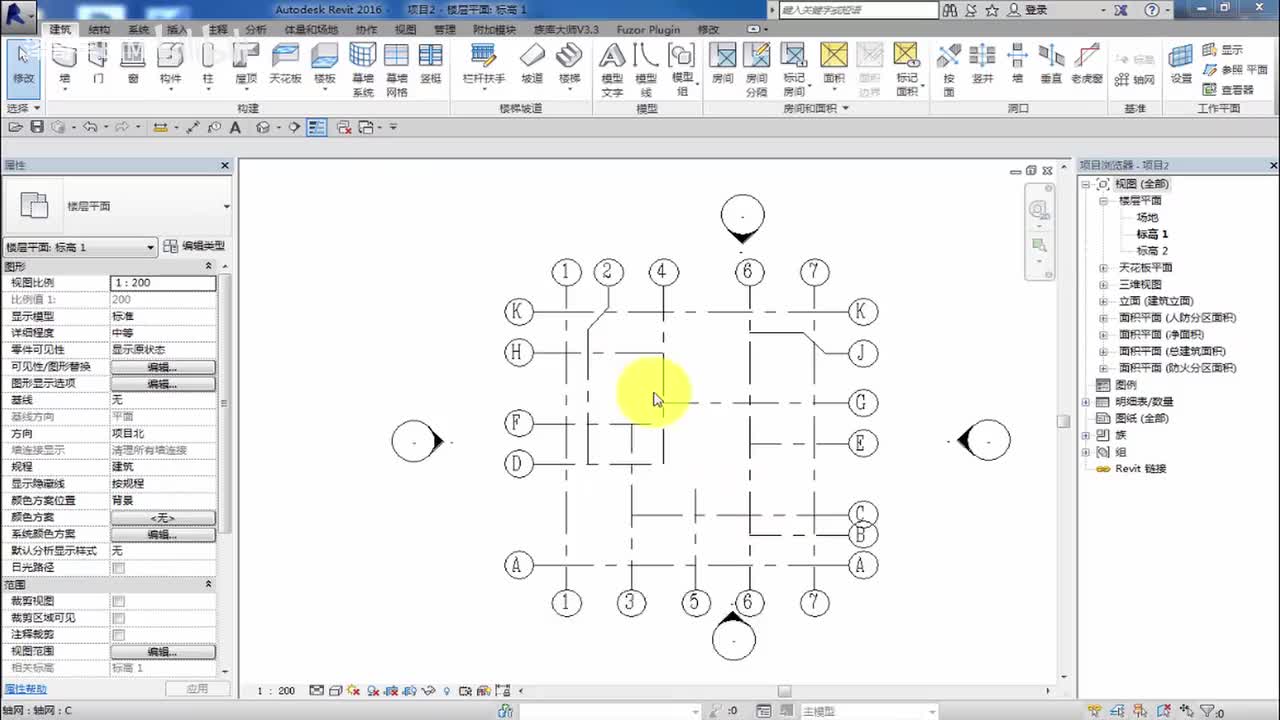
Task: Select the 坡道 ramp tool
Action: point(532,63)
